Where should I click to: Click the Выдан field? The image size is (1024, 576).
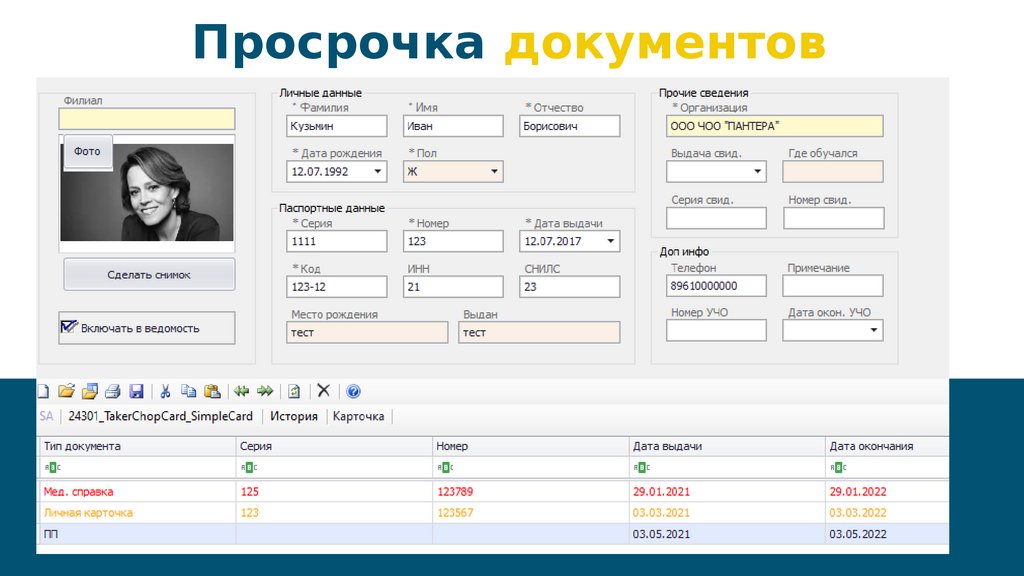(539, 332)
